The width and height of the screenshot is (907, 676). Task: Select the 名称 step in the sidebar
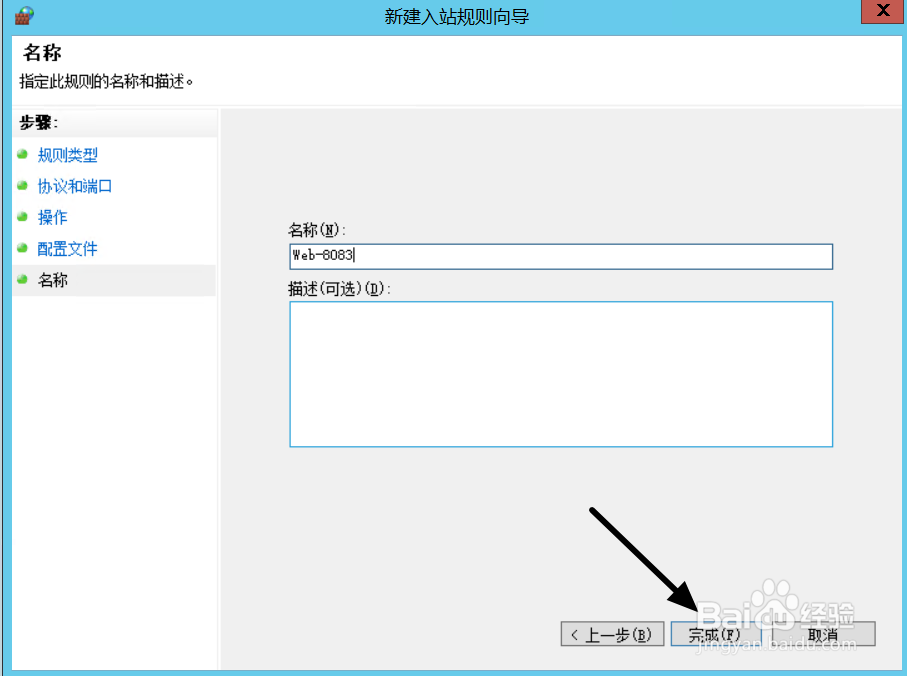52,280
